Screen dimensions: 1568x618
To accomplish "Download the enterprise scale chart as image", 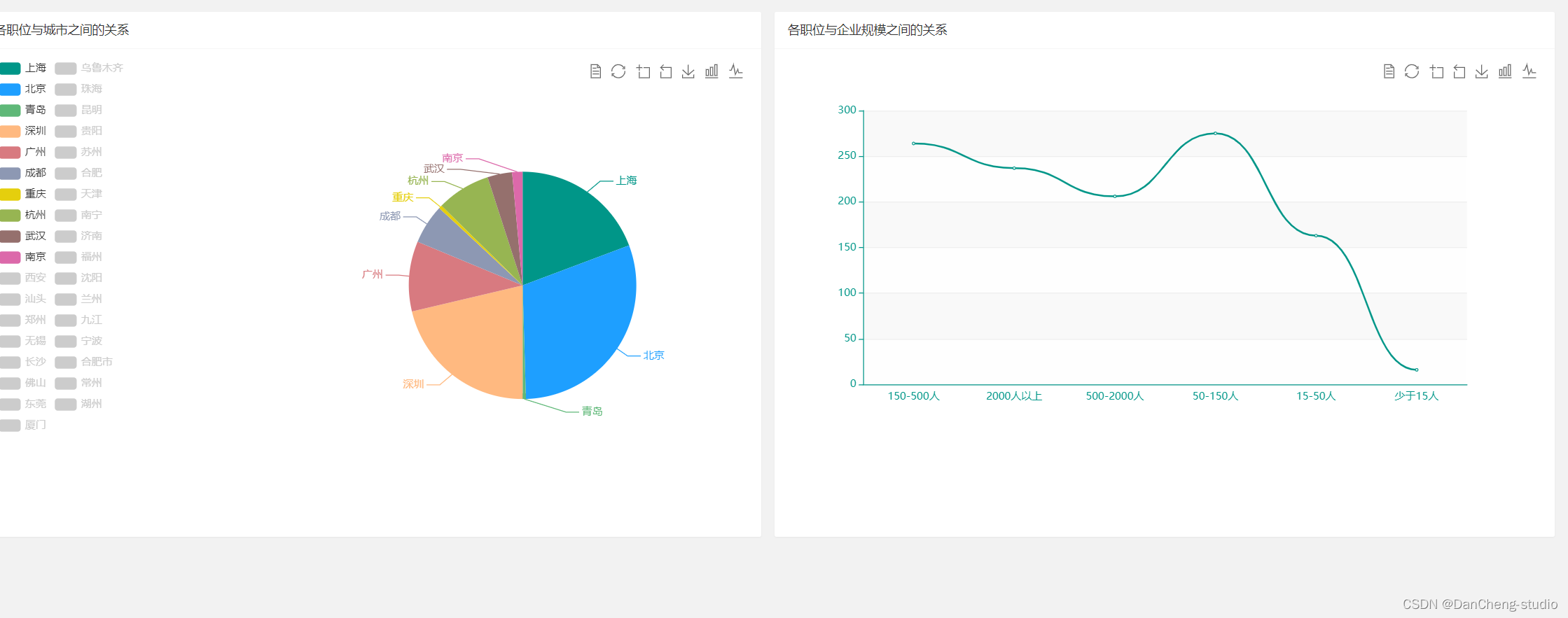I will (1482, 71).
